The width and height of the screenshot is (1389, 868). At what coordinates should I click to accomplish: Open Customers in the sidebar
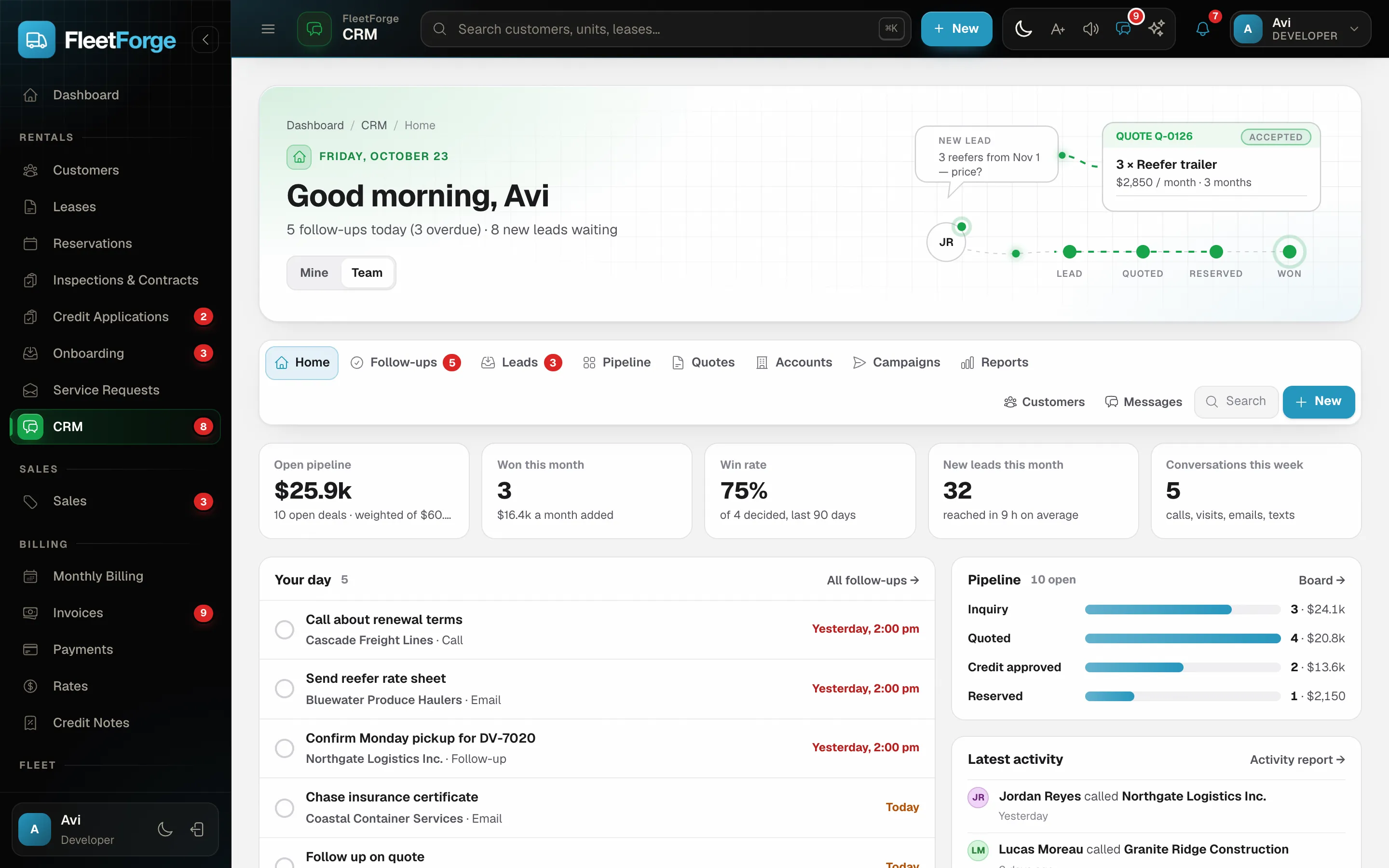(115, 170)
